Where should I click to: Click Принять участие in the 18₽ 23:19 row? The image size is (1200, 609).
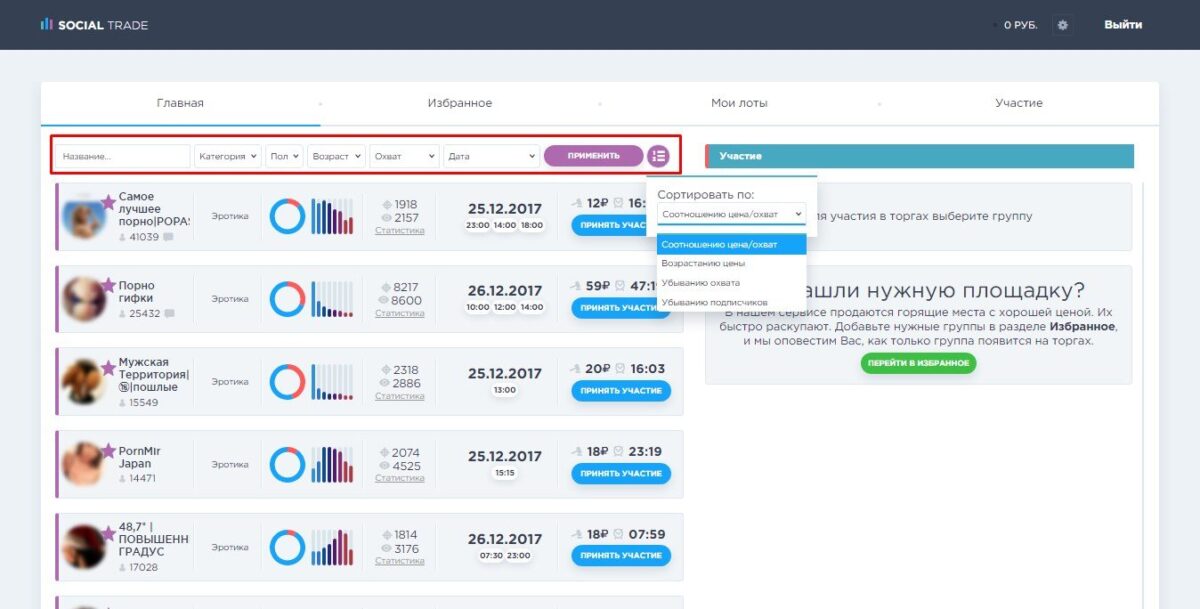[621, 473]
